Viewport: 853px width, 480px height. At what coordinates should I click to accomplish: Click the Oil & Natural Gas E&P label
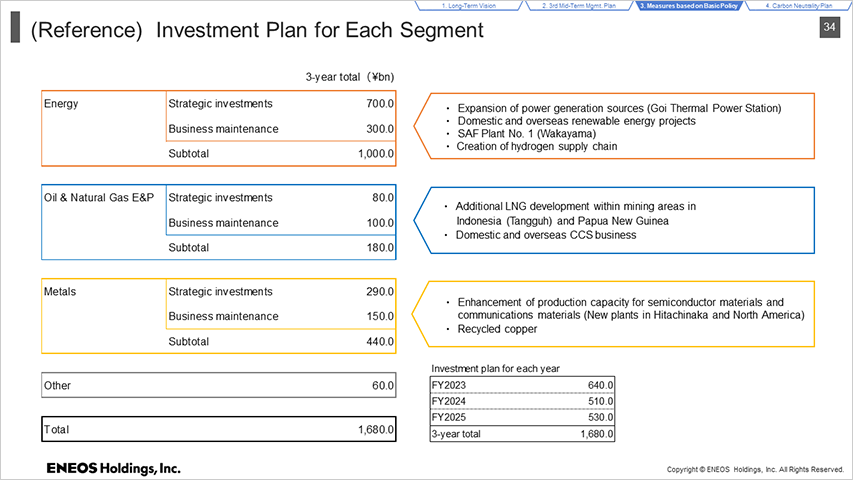[x=99, y=198]
